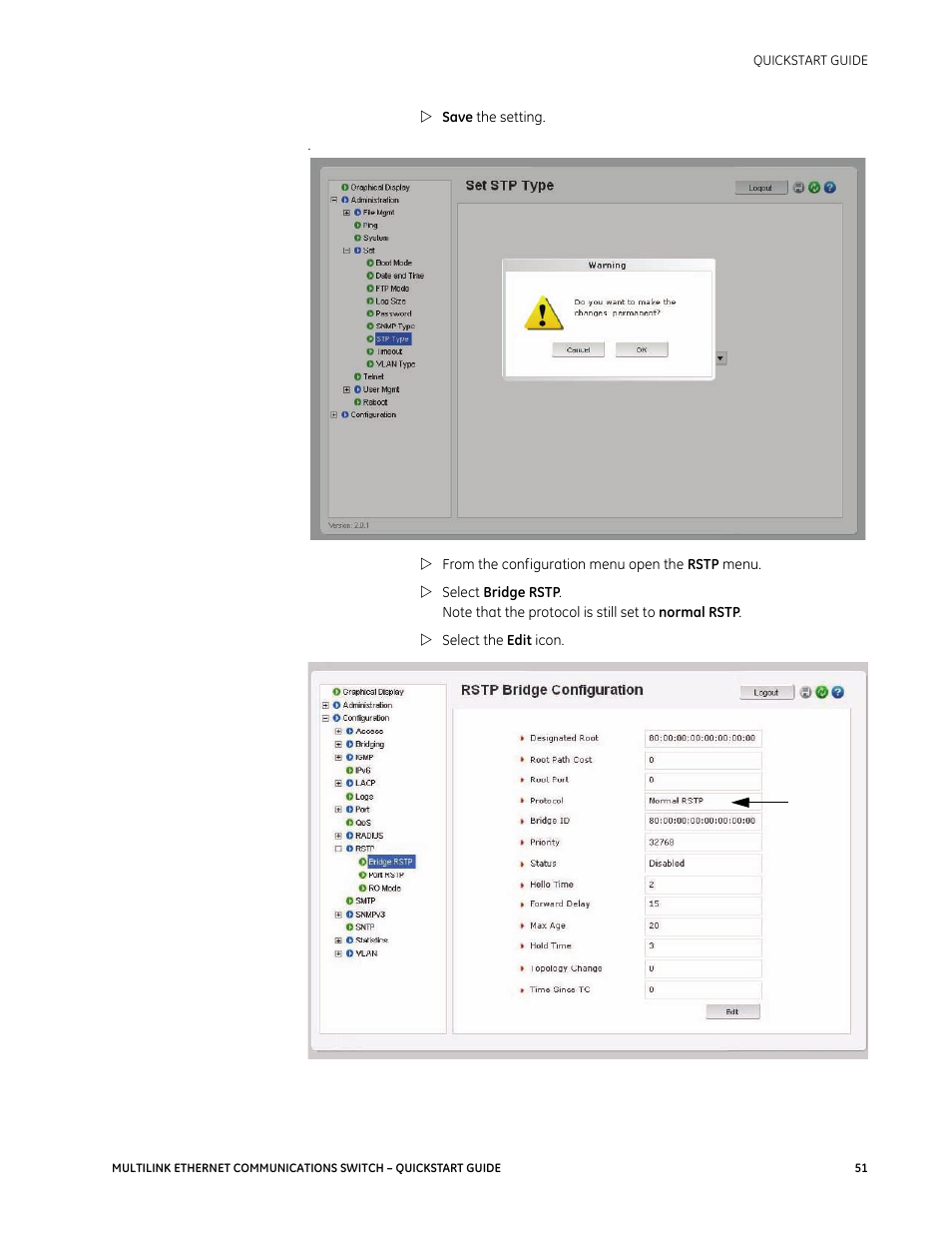The image size is (952, 1233).
Task: Click the Priority field showing 32768
Action: click(703, 843)
